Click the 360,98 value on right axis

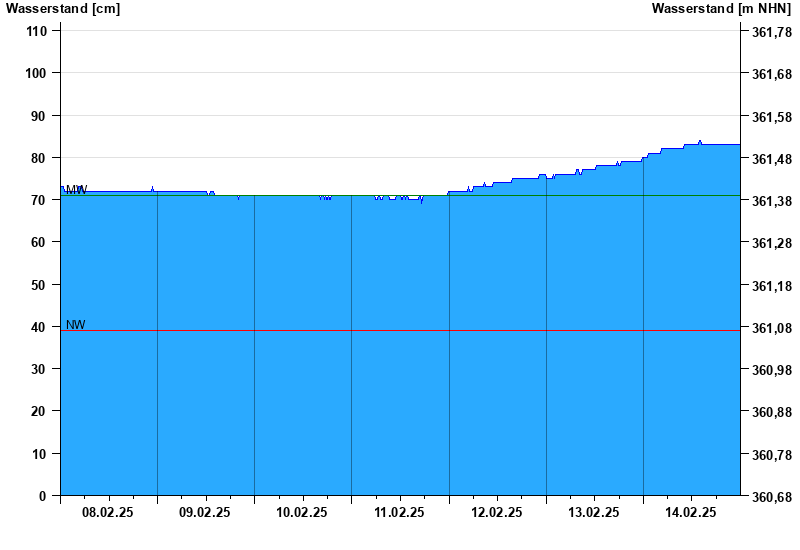pyautogui.click(x=772, y=370)
